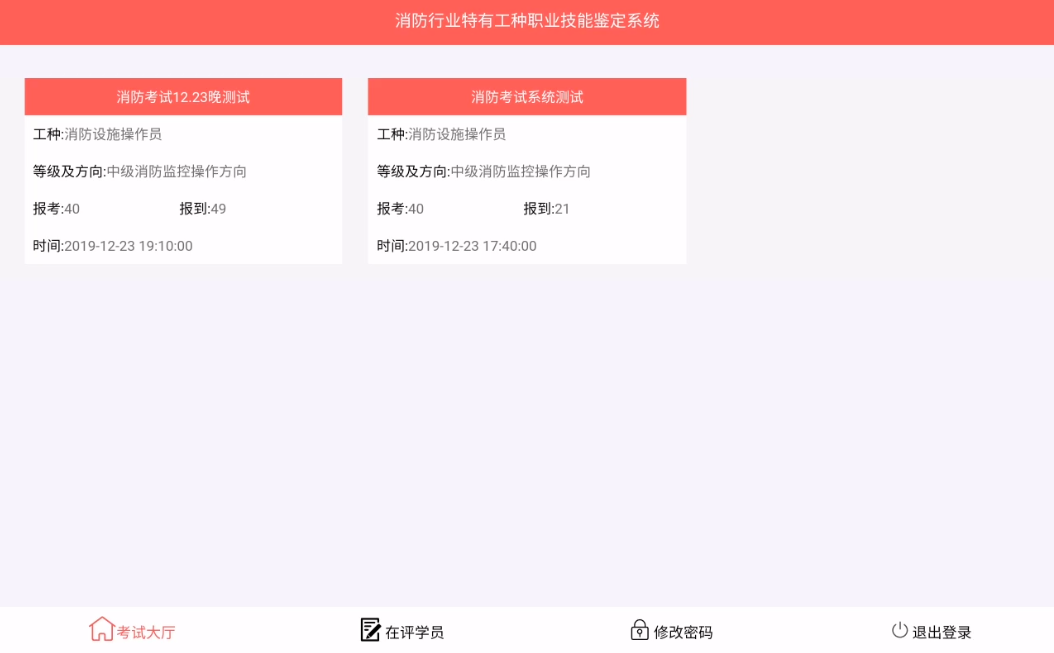
Task: Click 等级及方向 row in the 消防考试系统测试 card
Action: (x=484, y=171)
